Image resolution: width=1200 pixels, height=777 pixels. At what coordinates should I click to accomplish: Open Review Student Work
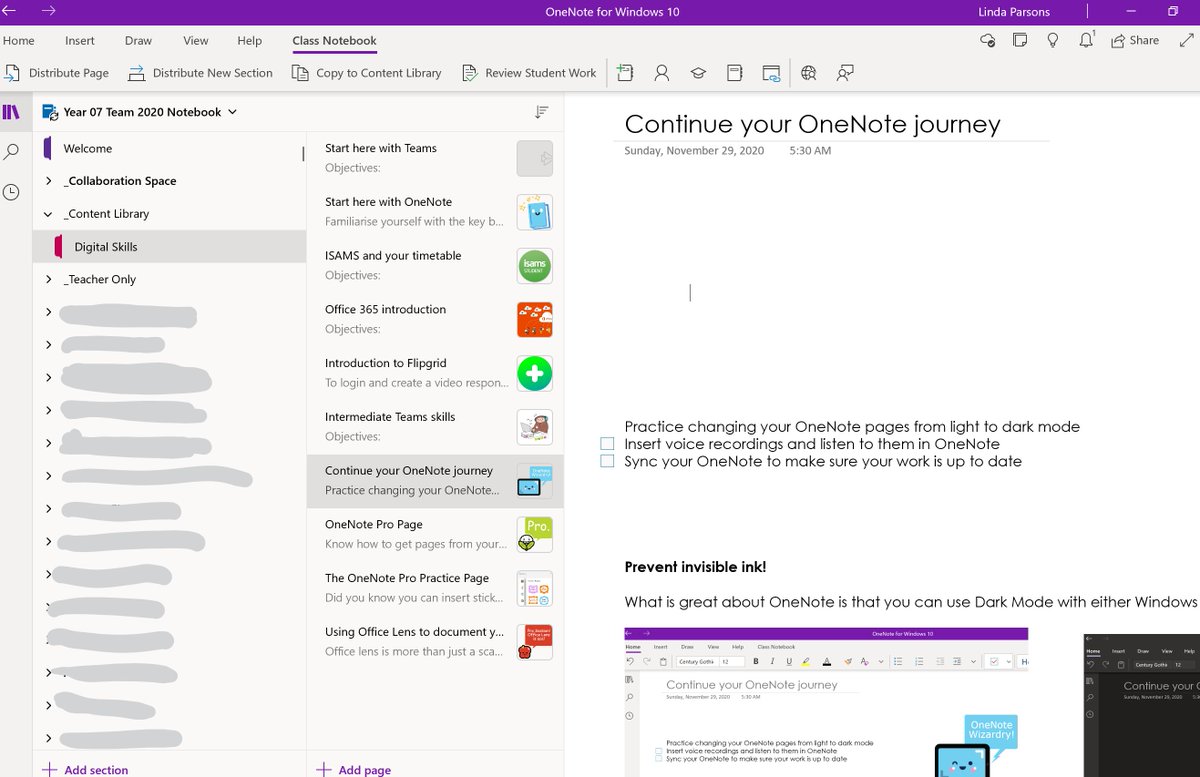point(529,73)
